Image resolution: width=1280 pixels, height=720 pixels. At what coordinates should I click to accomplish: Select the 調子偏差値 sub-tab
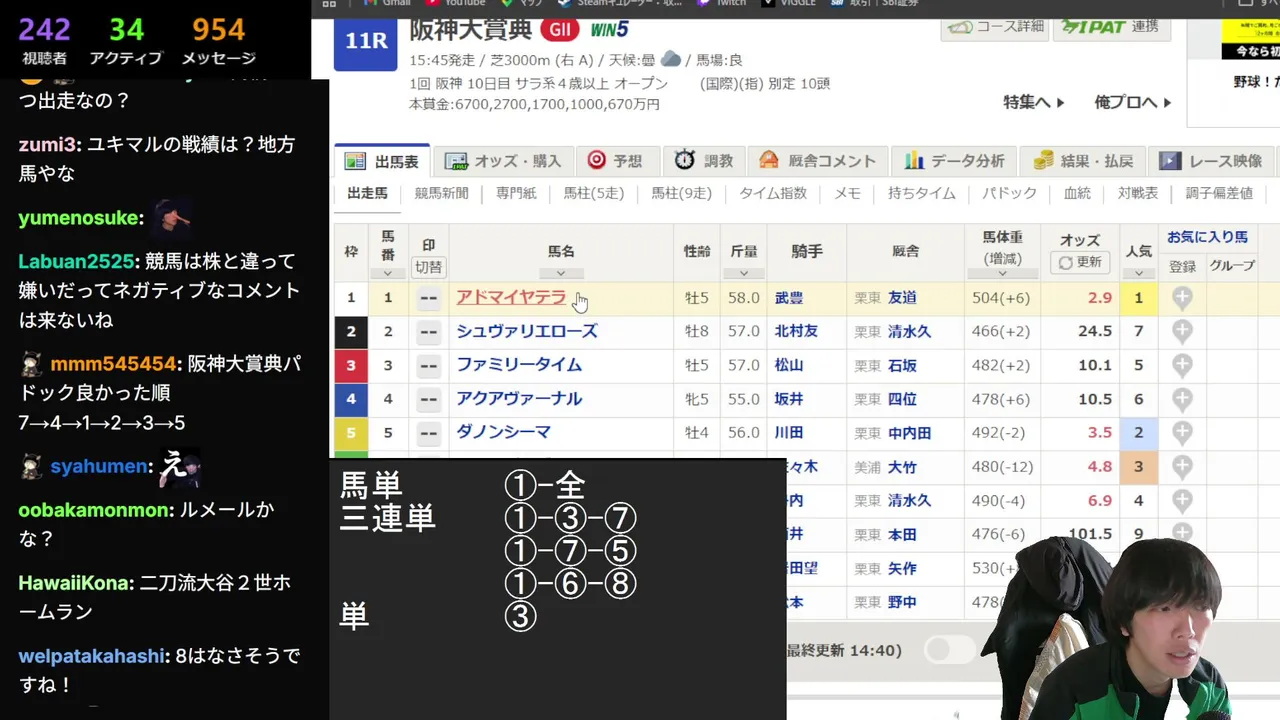pos(1219,193)
